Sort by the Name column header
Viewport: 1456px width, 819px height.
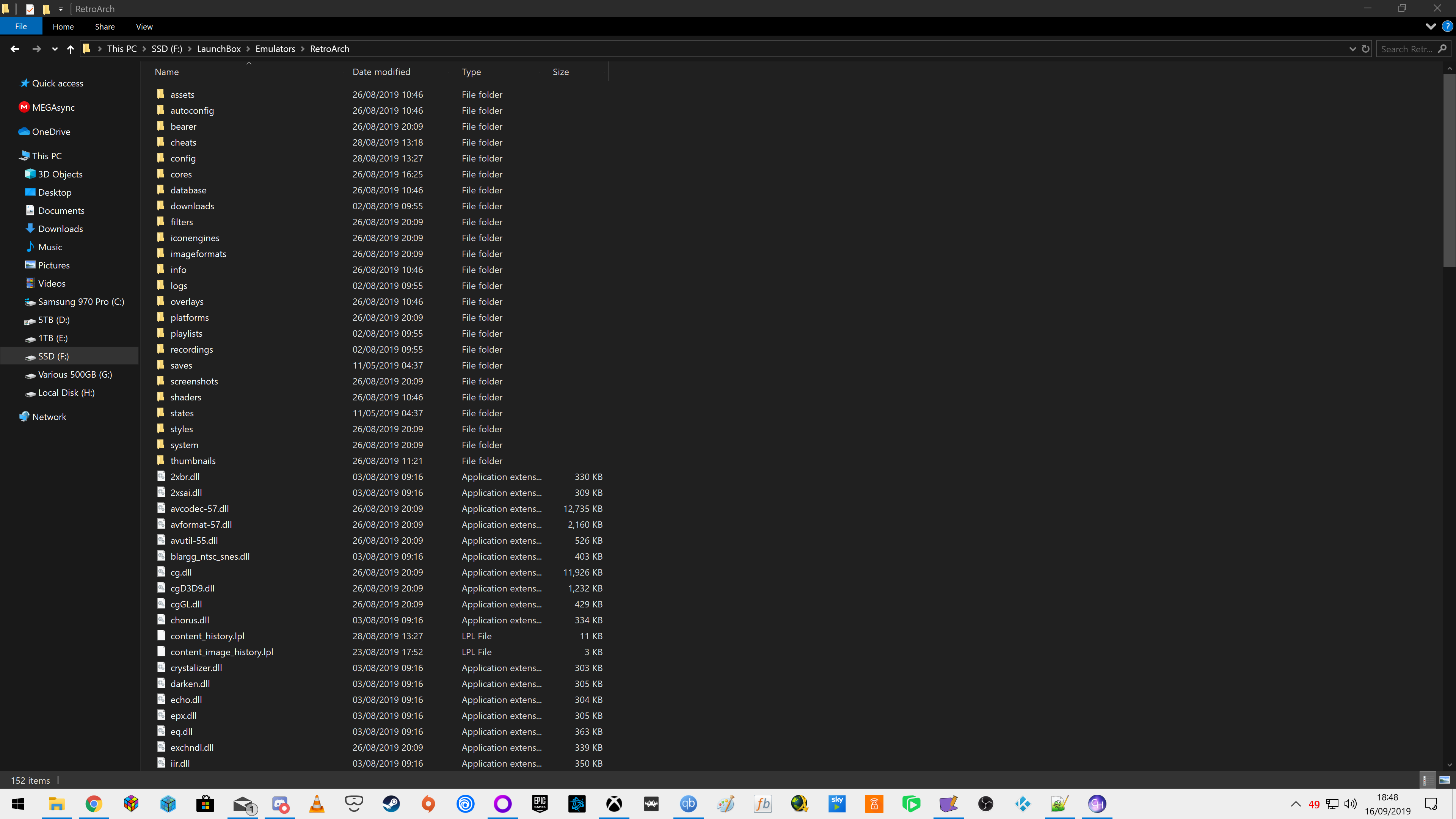pyautogui.click(x=249, y=72)
